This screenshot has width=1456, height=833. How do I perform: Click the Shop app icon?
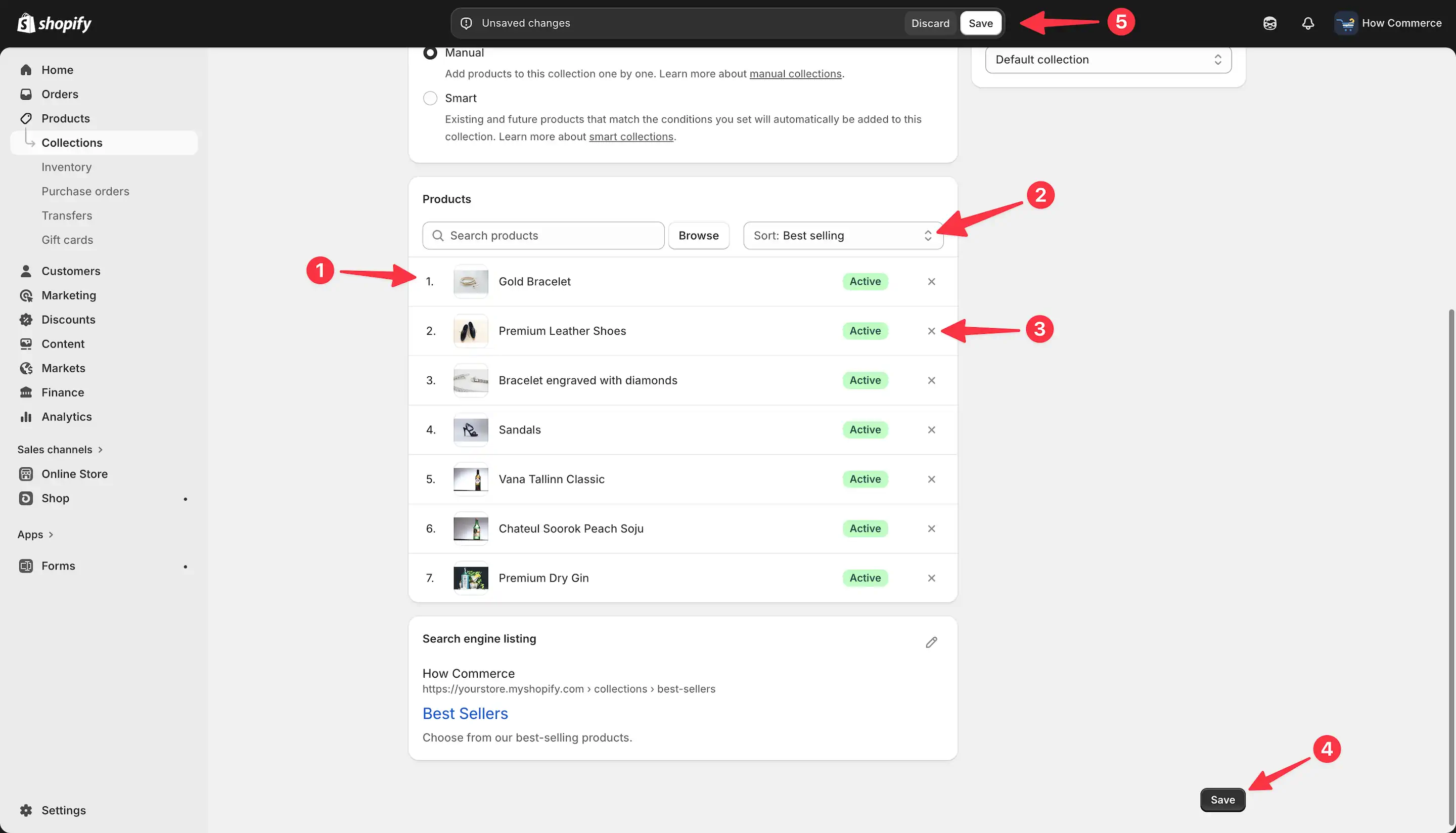(26, 498)
